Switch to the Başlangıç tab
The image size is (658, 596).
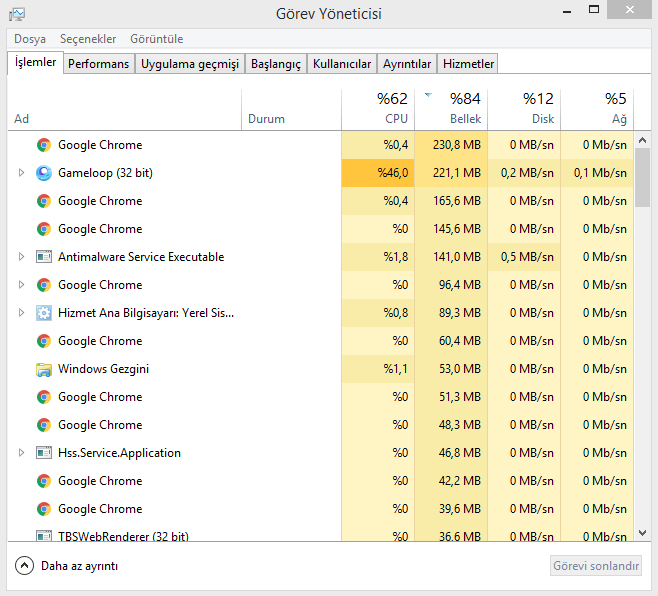[275, 64]
